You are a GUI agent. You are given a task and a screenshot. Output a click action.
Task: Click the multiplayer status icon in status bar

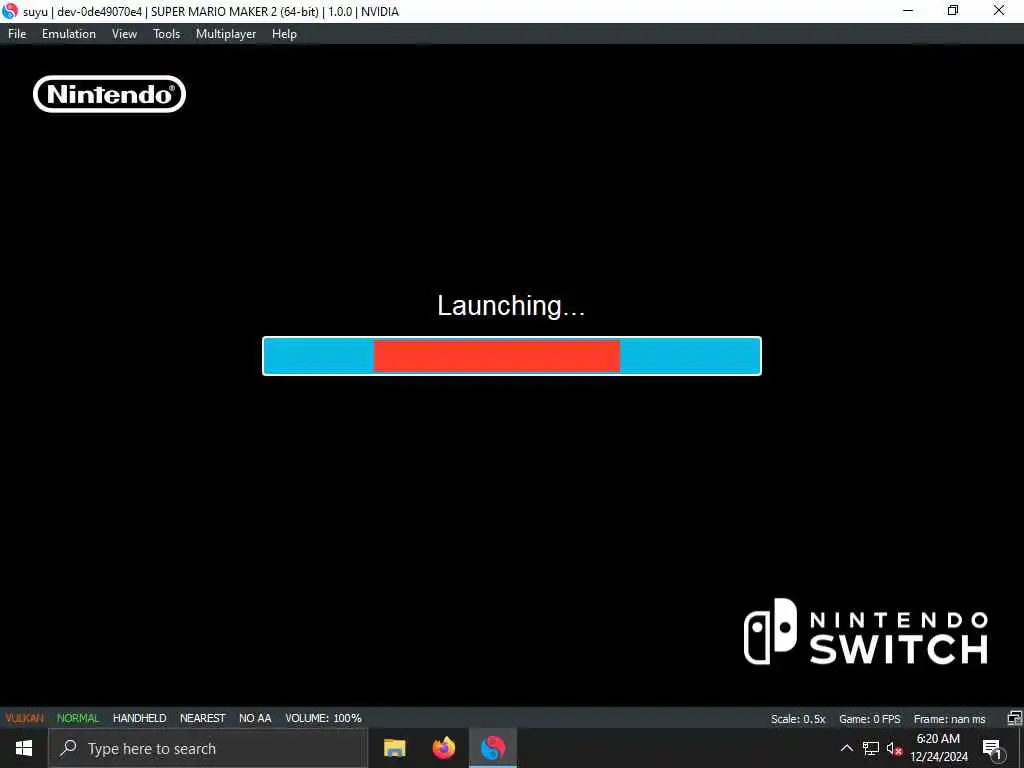click(1014, 718)
